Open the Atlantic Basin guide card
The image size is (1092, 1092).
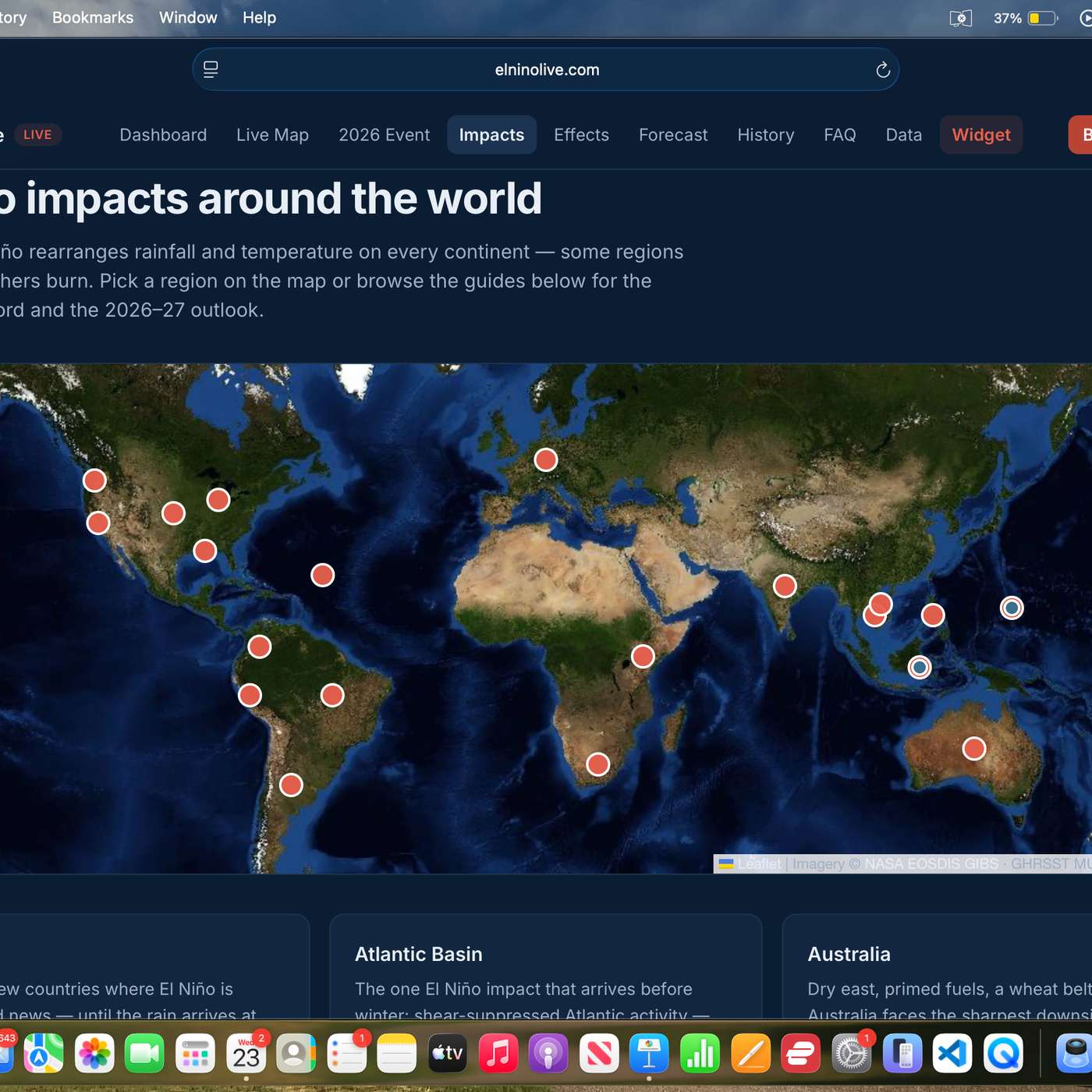(546, 967)
